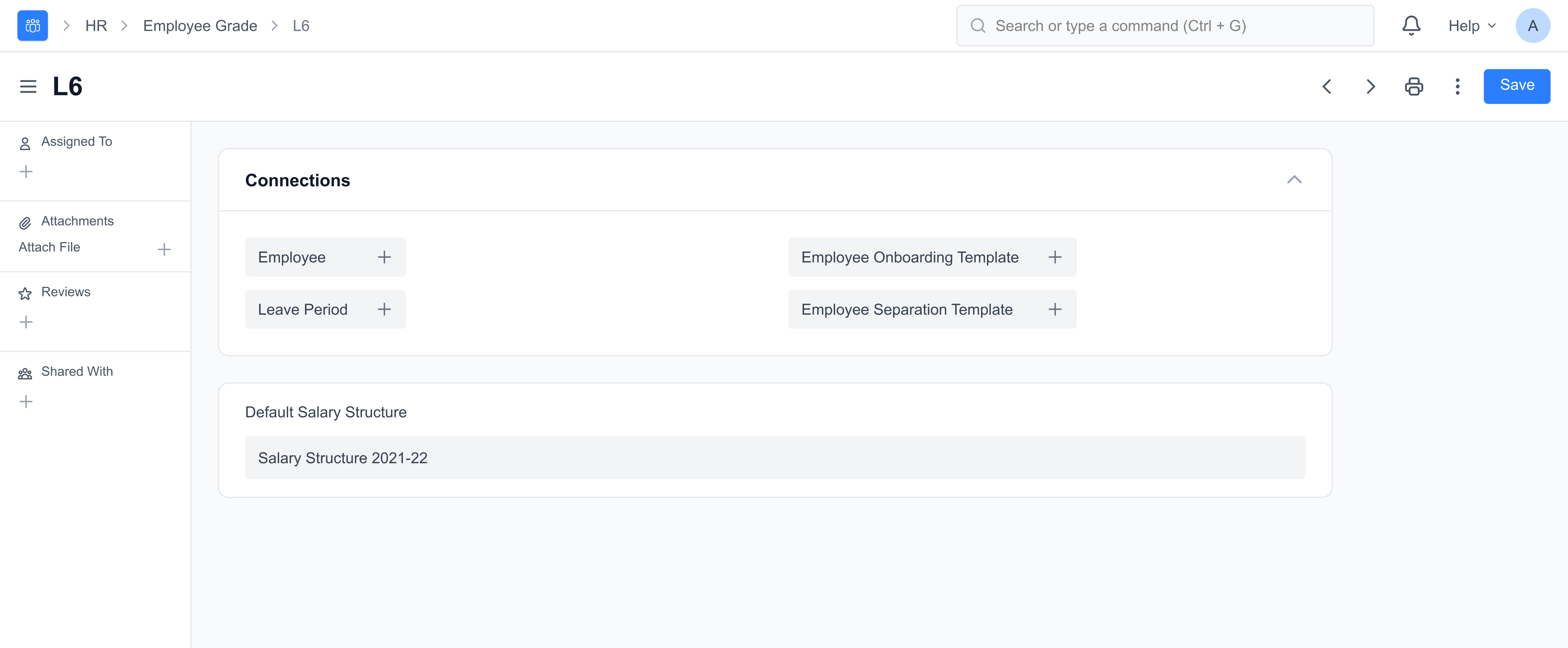Open Employee Onboarding Template connection
Viewport: 1568px width, 648px height.
point(909,257)
